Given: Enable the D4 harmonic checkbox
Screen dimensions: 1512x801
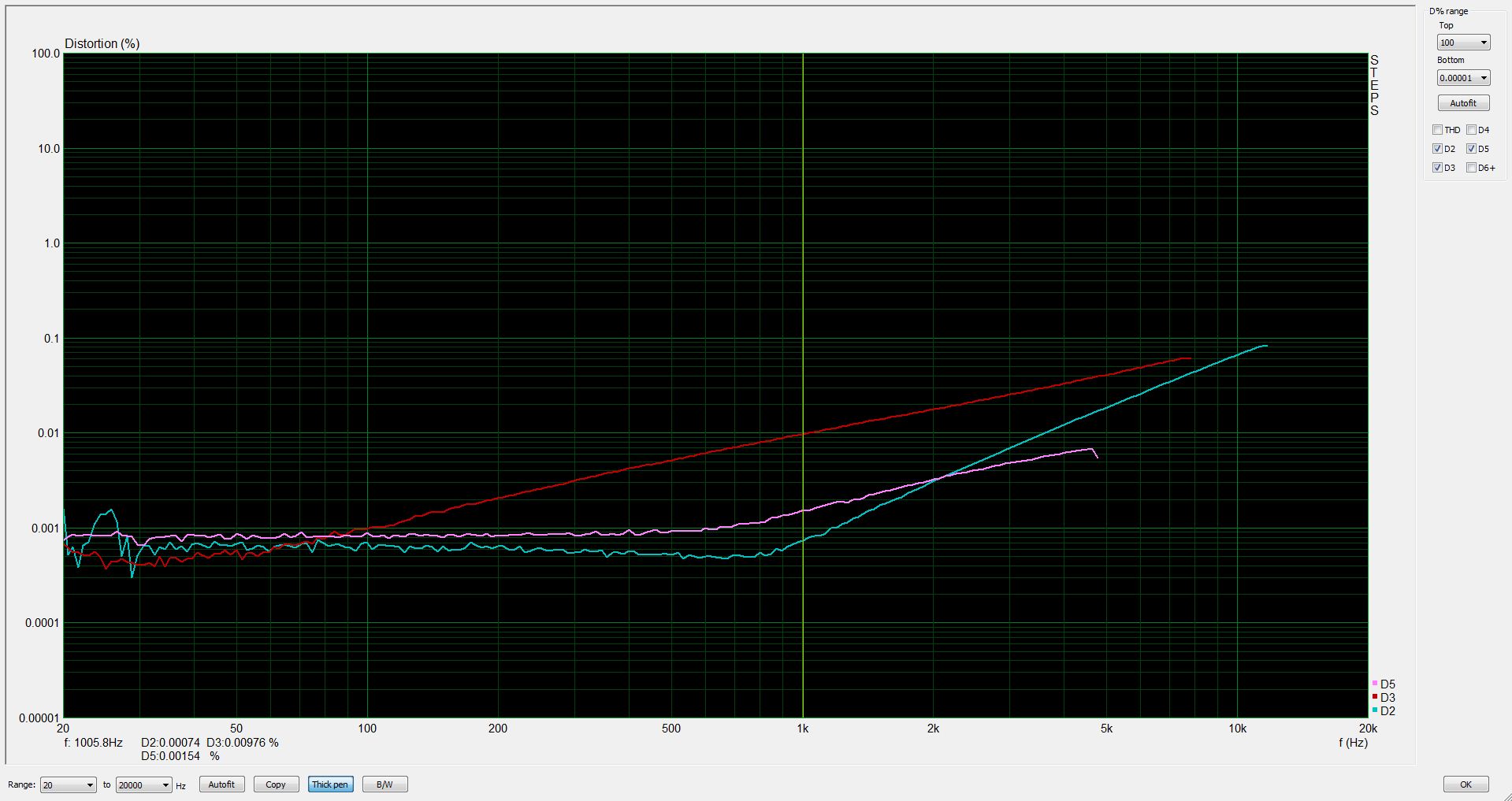Looking at the screenshot, I should coord(1471,130).
